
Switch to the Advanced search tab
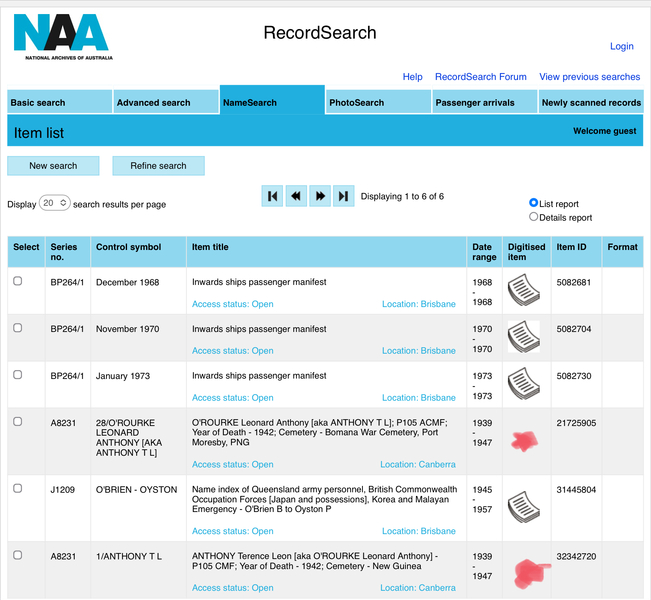coord(166,102)
